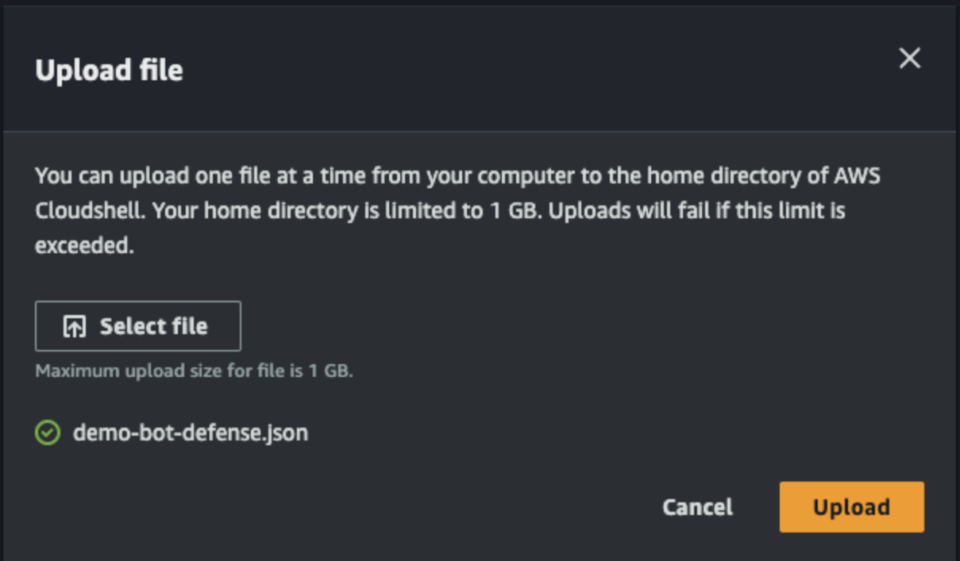Viewport: 960px width, 561px height.
Task: Click the word exceeded in the description
Action: click(84, 246)
